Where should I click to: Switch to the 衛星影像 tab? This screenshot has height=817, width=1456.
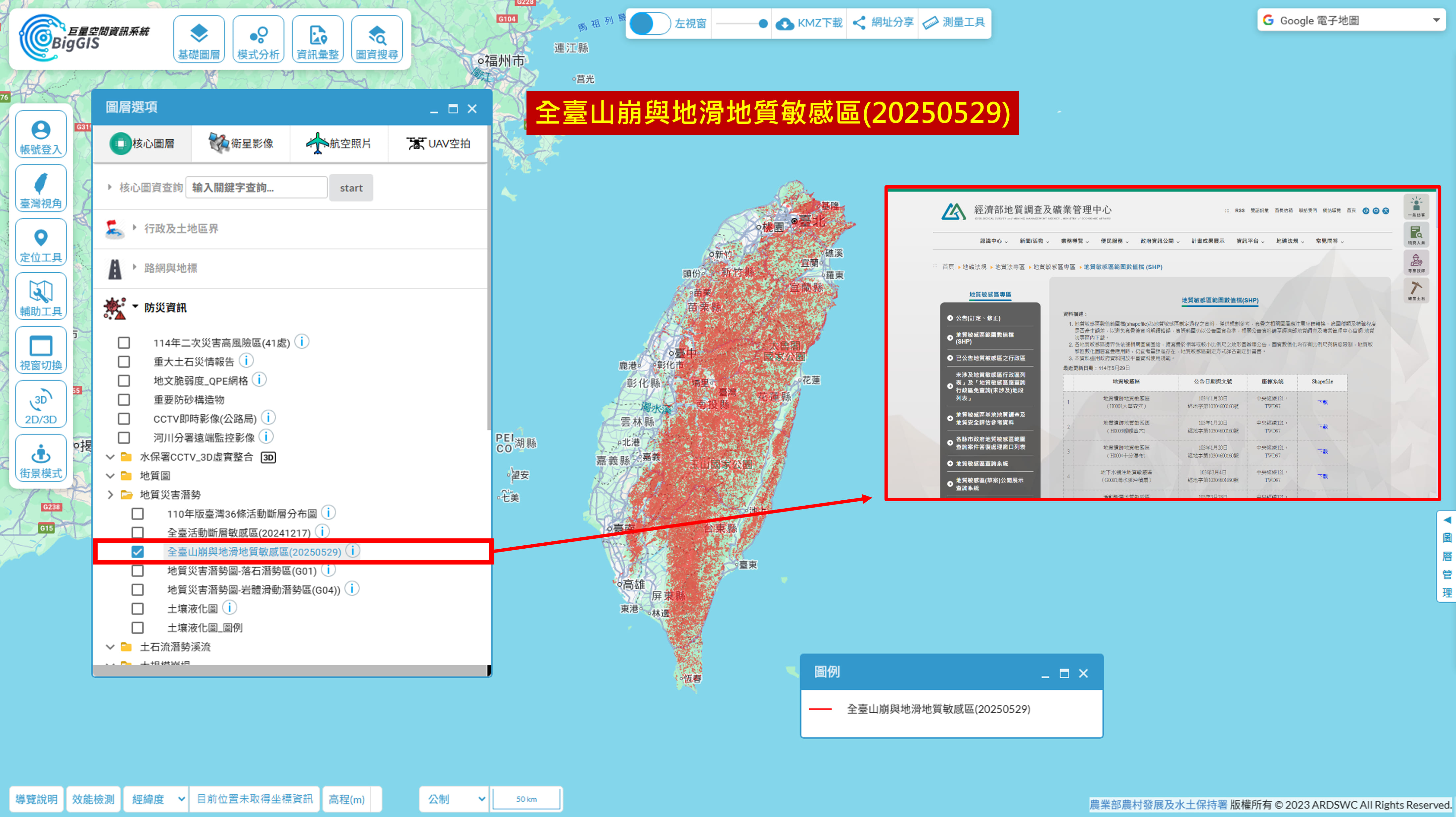241,144
